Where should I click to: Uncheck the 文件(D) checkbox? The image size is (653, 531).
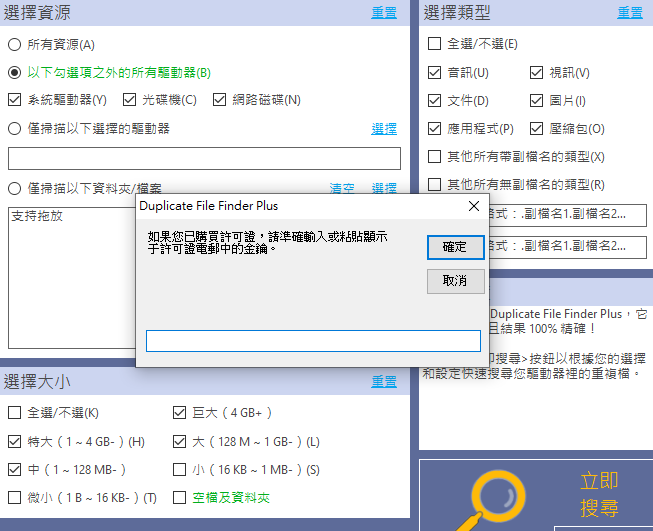(434, 101)
